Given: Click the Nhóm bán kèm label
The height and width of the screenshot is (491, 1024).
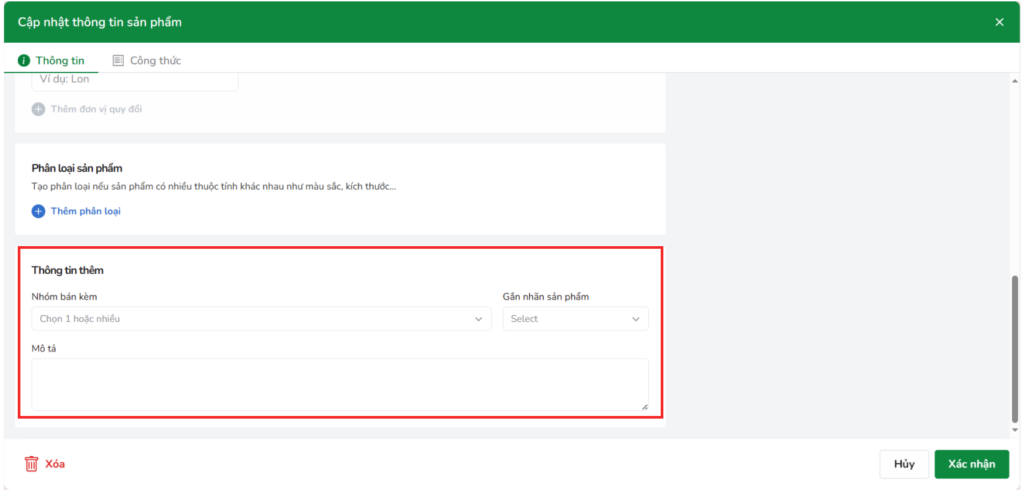Looking at the screenshot, I should tap(65, 297).
